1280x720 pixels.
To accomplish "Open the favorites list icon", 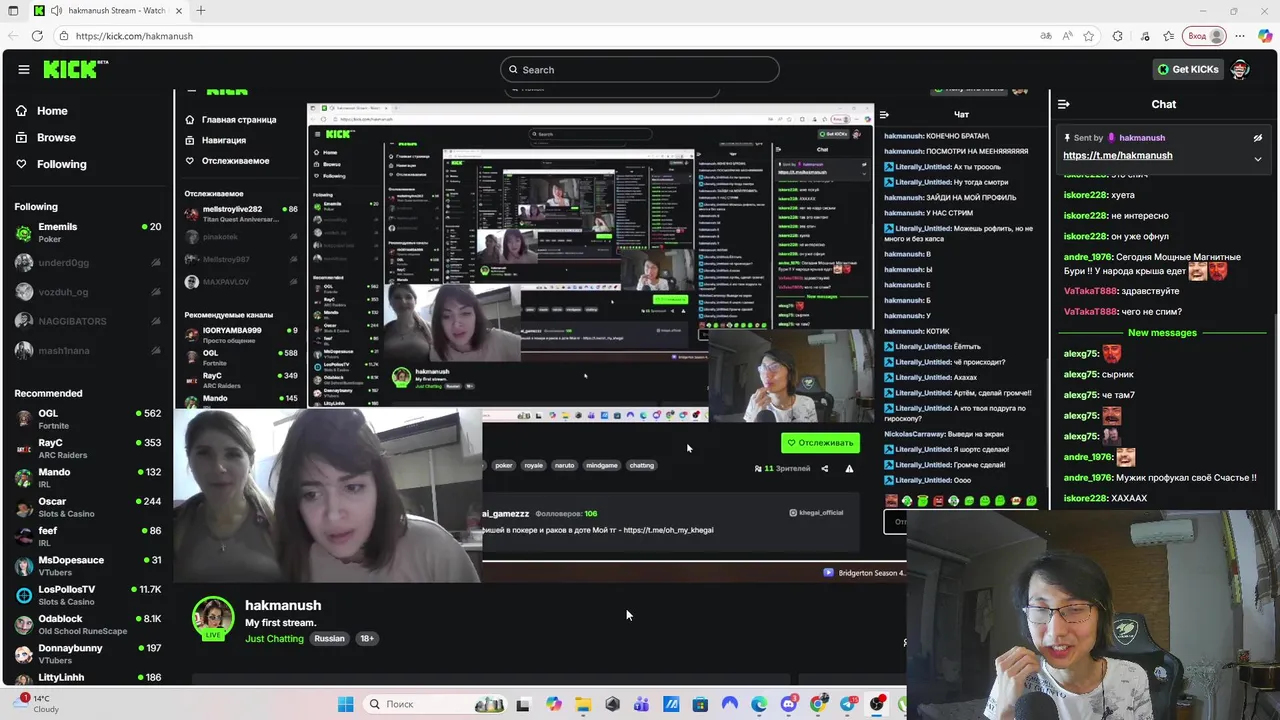I will [x=1168, y=36].
